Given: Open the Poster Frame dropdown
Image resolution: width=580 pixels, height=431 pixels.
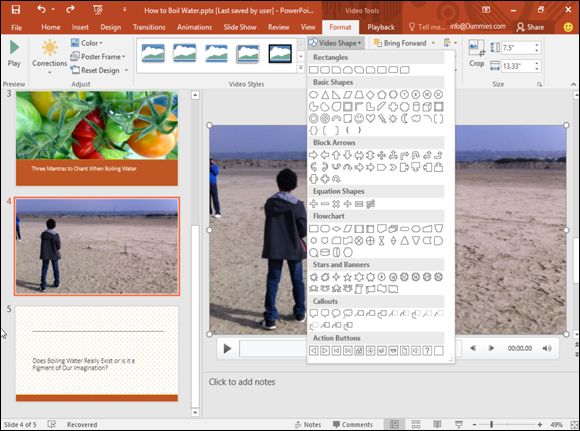Looking at the screenshot, I should click(98, 57).
